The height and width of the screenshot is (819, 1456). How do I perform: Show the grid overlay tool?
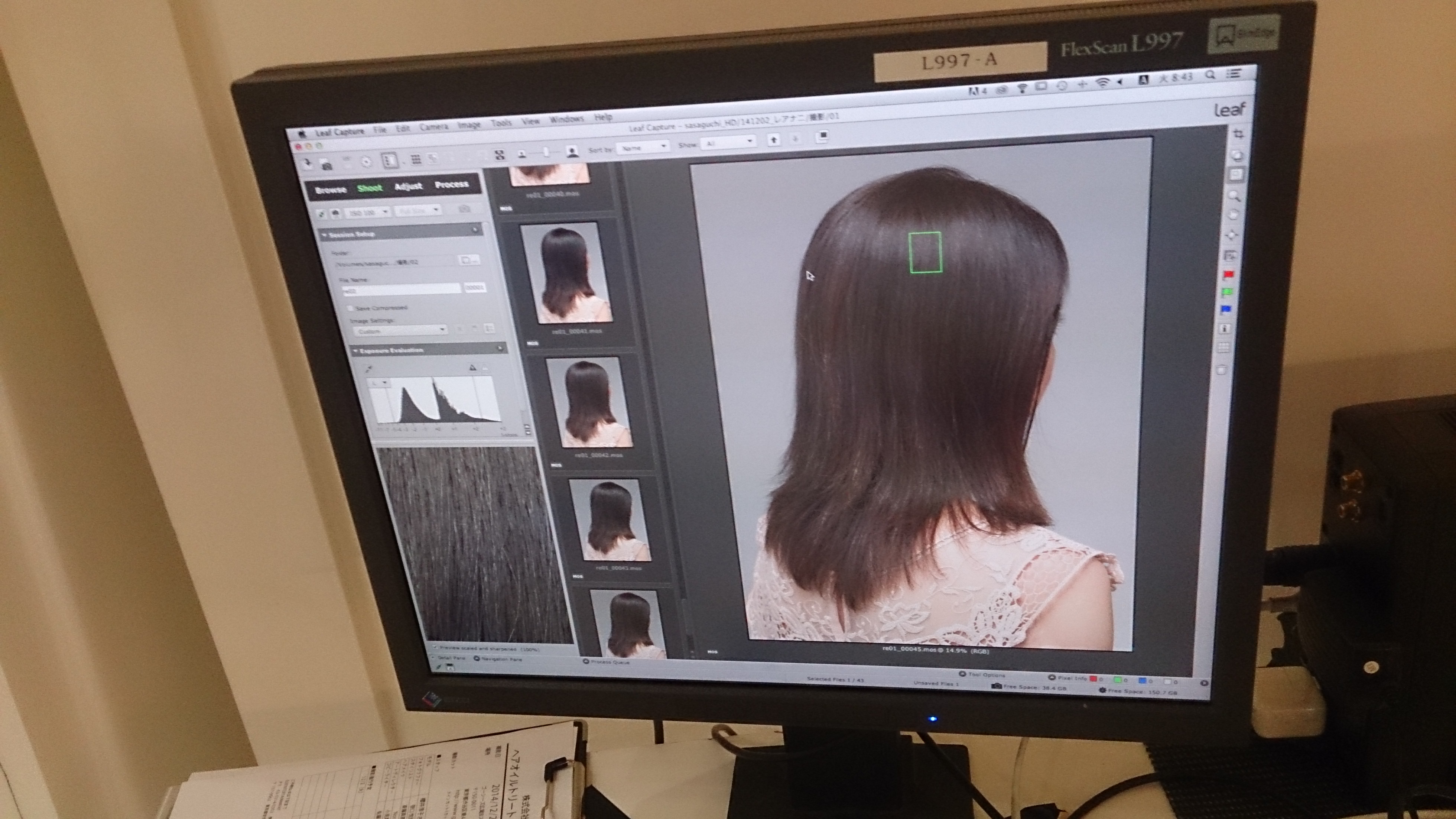coord(1224,348)
